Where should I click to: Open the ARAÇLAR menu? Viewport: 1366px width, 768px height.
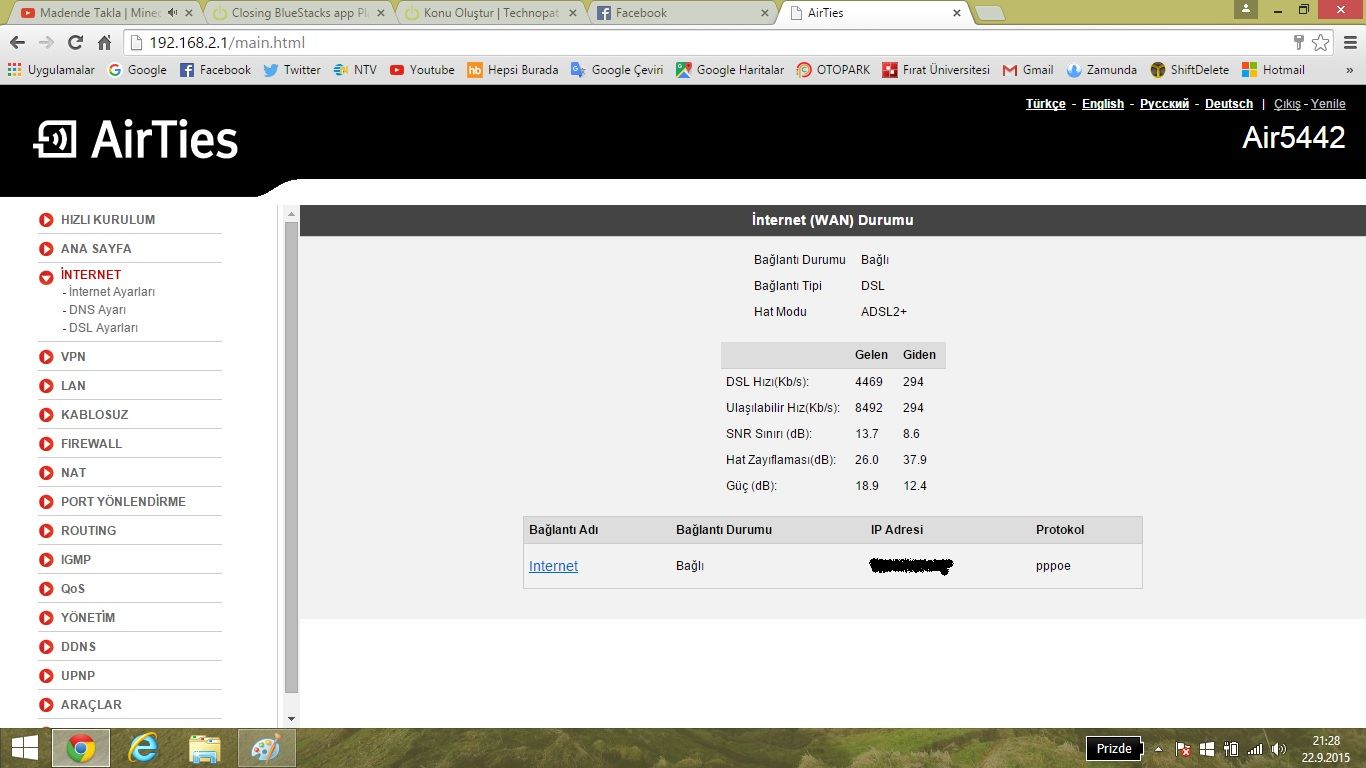pyautogui.click(x=91, y=705)
